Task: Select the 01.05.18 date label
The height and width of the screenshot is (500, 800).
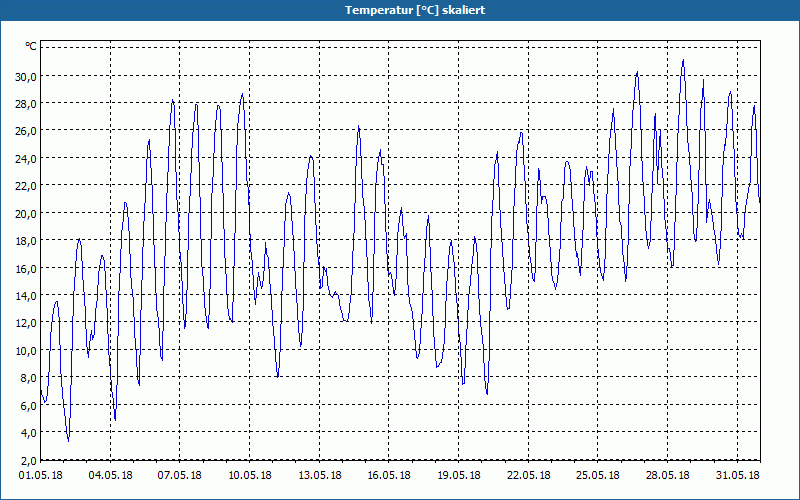Action: 40,476
